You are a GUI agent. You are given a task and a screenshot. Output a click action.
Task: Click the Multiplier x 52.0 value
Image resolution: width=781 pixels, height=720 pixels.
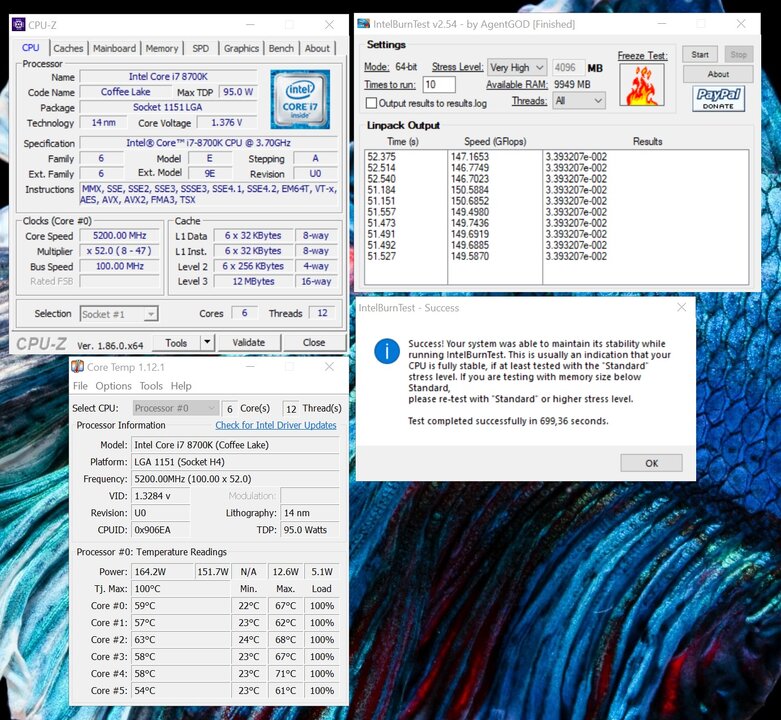coord(120,251)
